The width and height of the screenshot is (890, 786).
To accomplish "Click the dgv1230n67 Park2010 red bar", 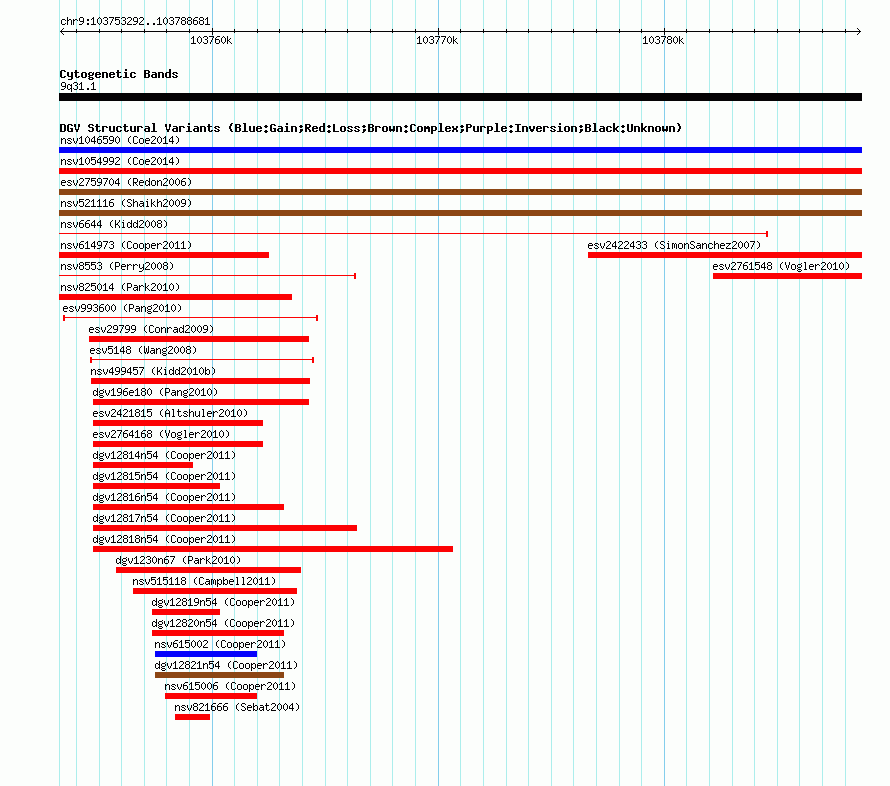I will coord(208,570).
